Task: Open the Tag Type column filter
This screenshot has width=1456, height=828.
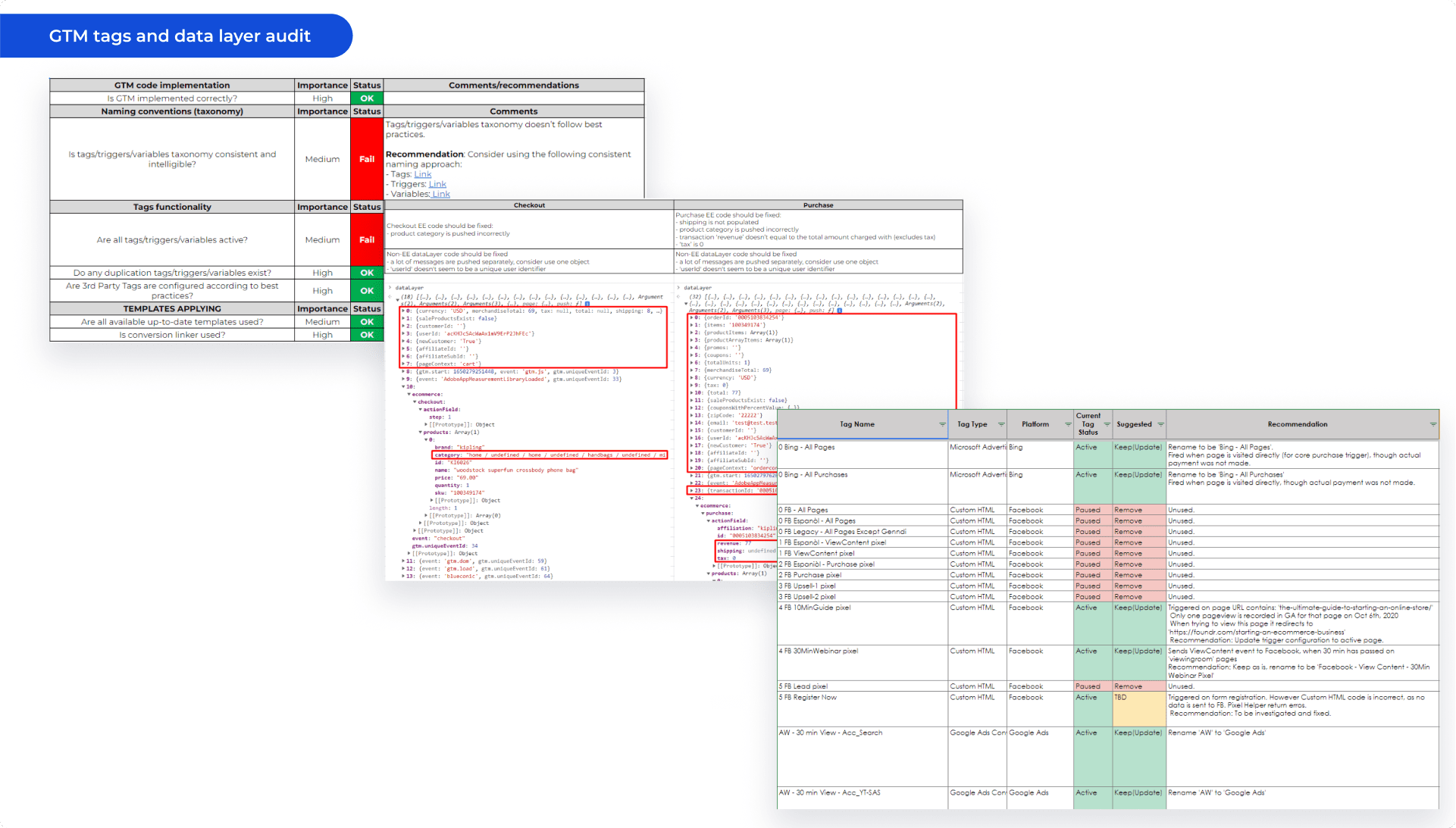Action: click(1001, 424)
